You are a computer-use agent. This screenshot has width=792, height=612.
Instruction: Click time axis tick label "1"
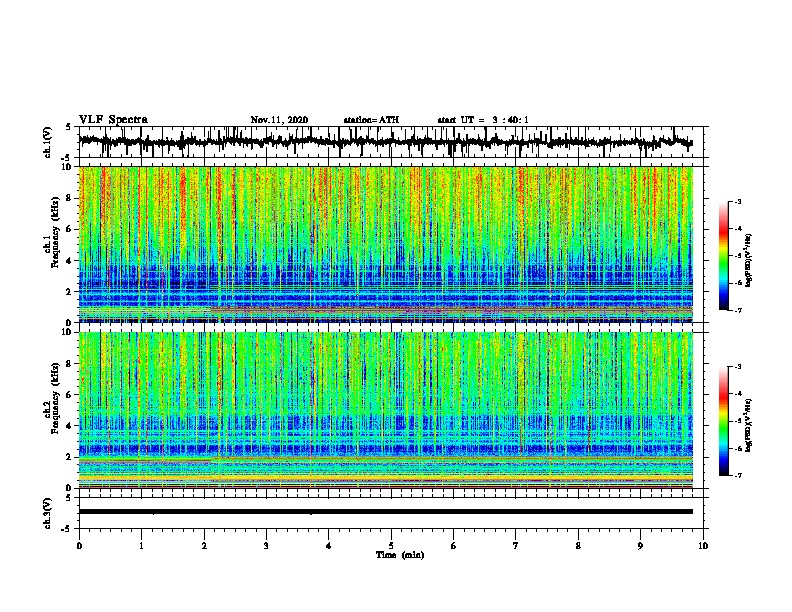[141, 546]
